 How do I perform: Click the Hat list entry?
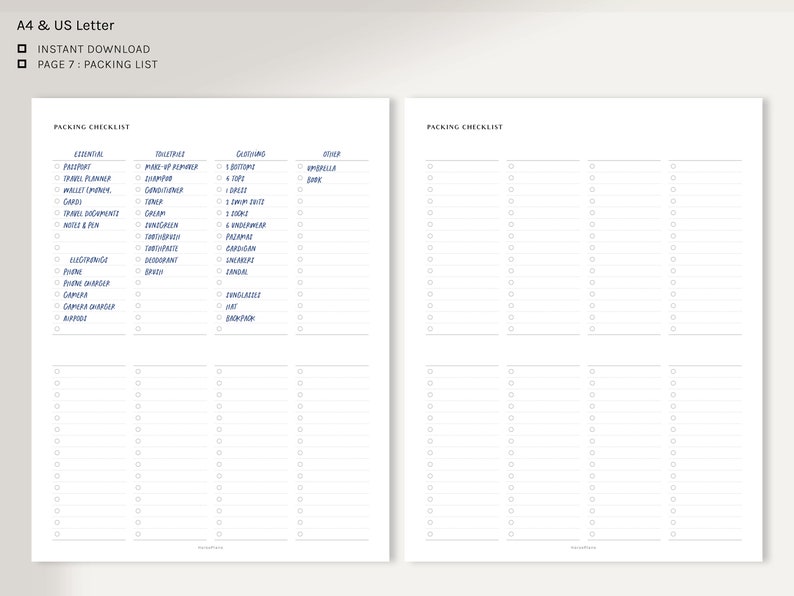[231, 306]
